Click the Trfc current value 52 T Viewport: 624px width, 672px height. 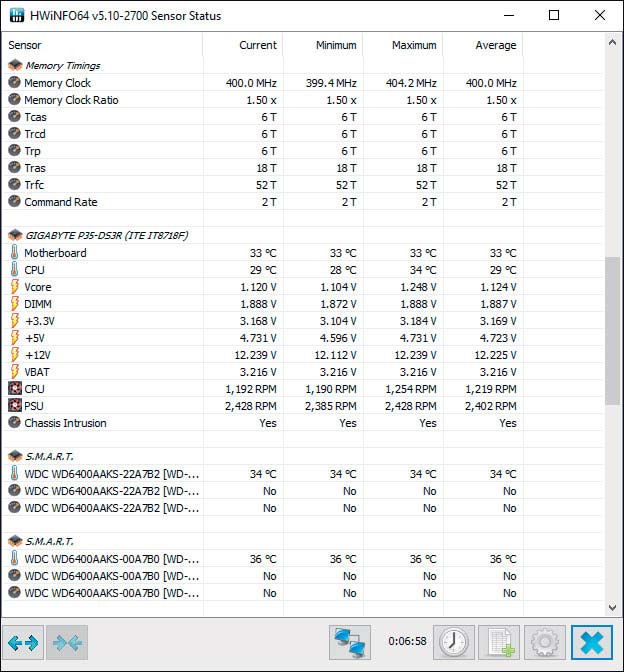pyautogui.click(x=266, y=185)
